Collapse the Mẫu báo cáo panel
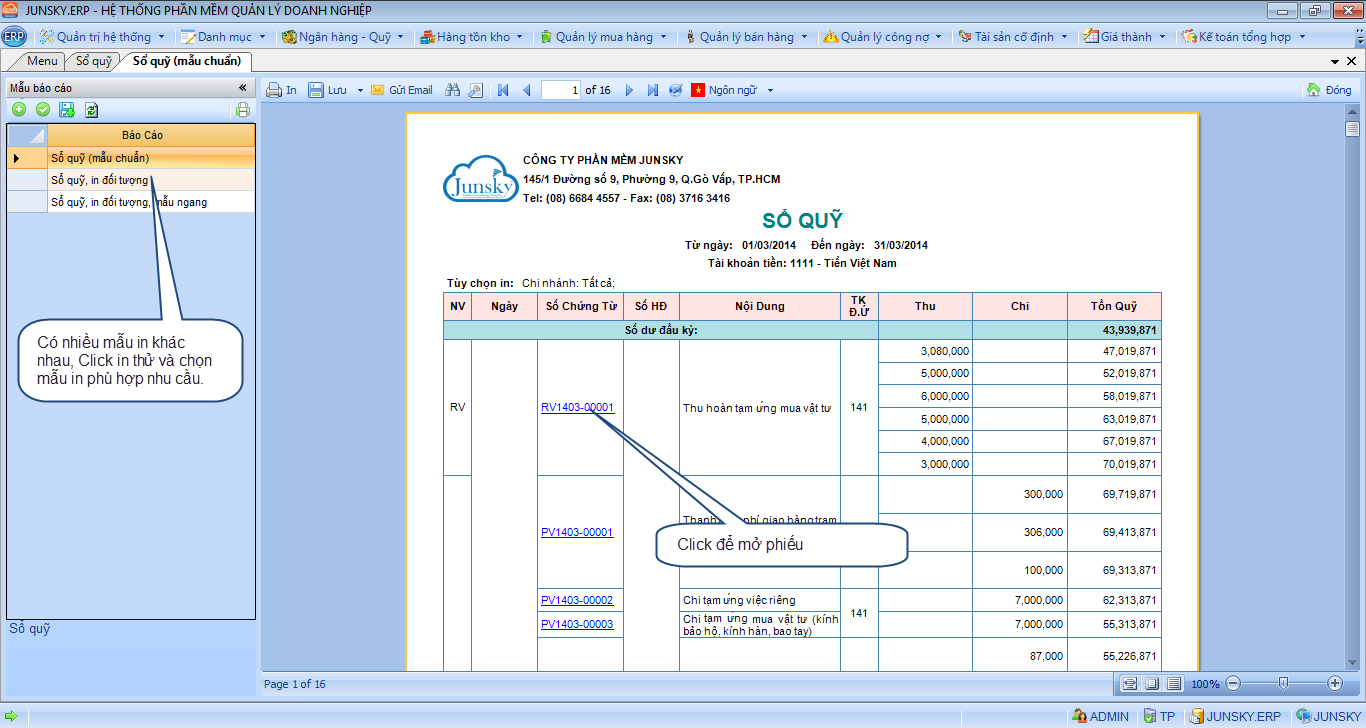The width and height of the screenshot is (1366, 728). tap(242, 88)
